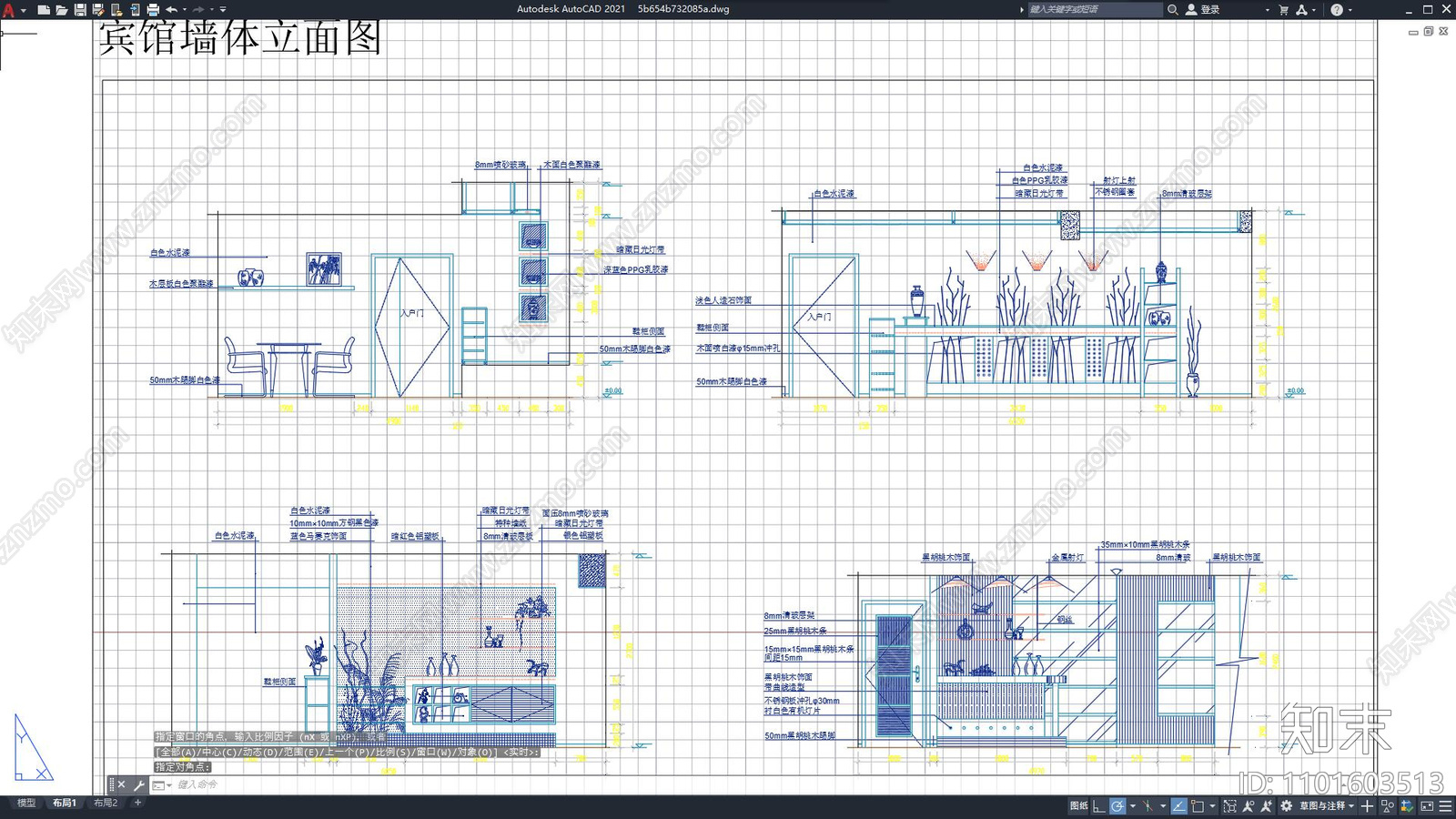This screenshot has height=819, width=1456.
Task: Click the Undo arrow icon
Action: (x=171, y=9)
